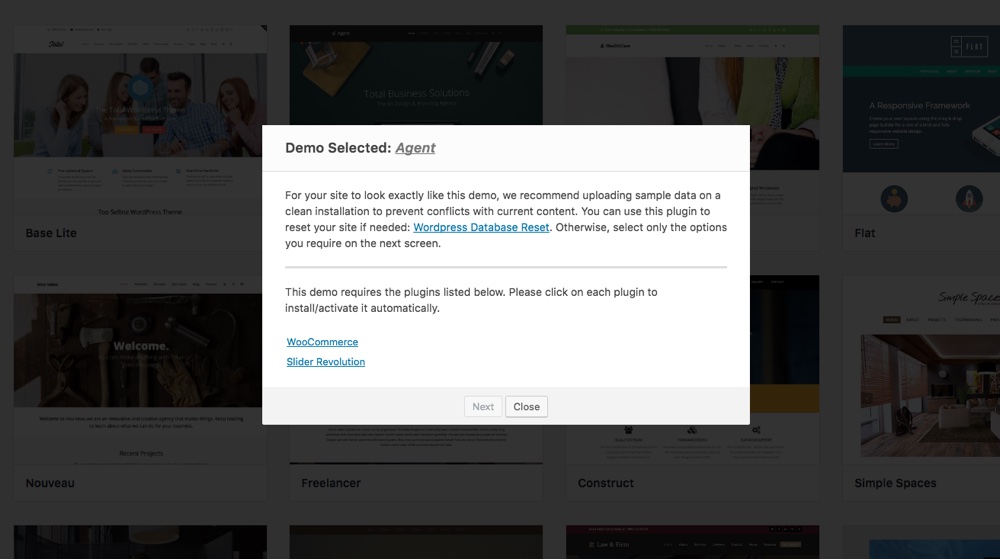Click the piggy bank icon in Flat demo
The image size is (1000, 559).
(x=894, y=199)
